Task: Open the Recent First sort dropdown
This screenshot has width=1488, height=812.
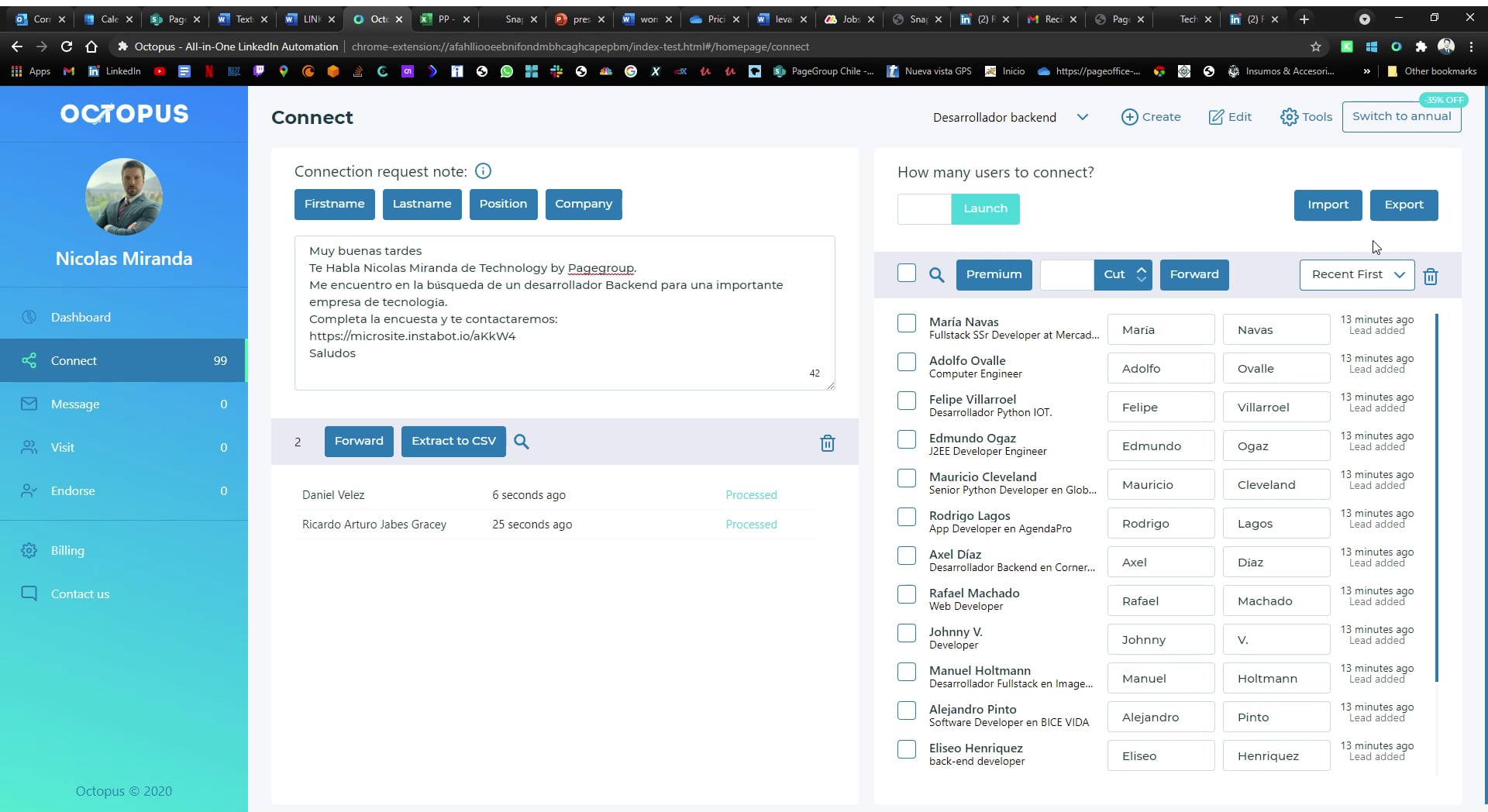Action: pyautogui.click(x=1357, y=274)
